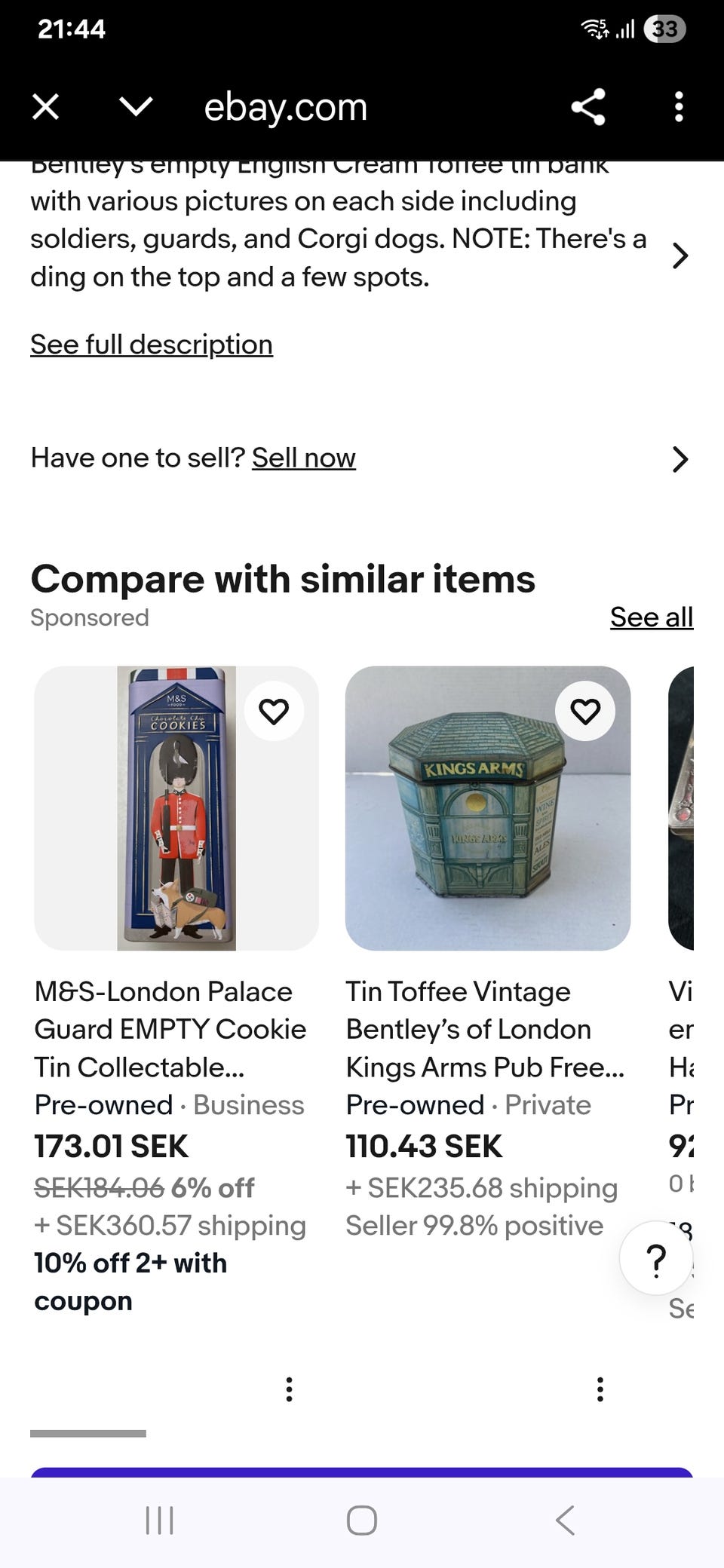
Task: Close the eBay browser tab
Action: [46, 107]
